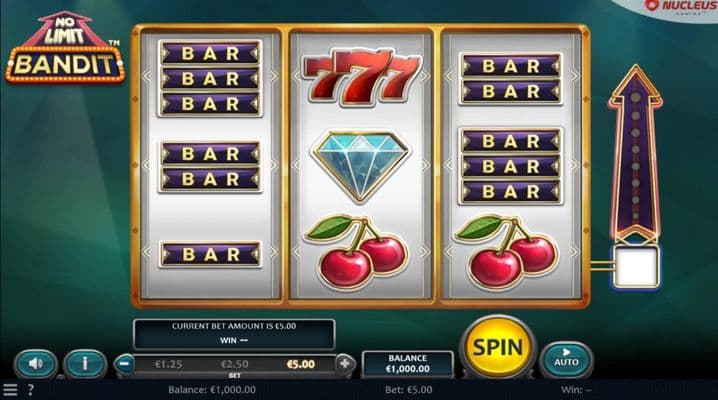Open the hamburger menu icon
Screen dimensions: 718x400
click(10, 390)
